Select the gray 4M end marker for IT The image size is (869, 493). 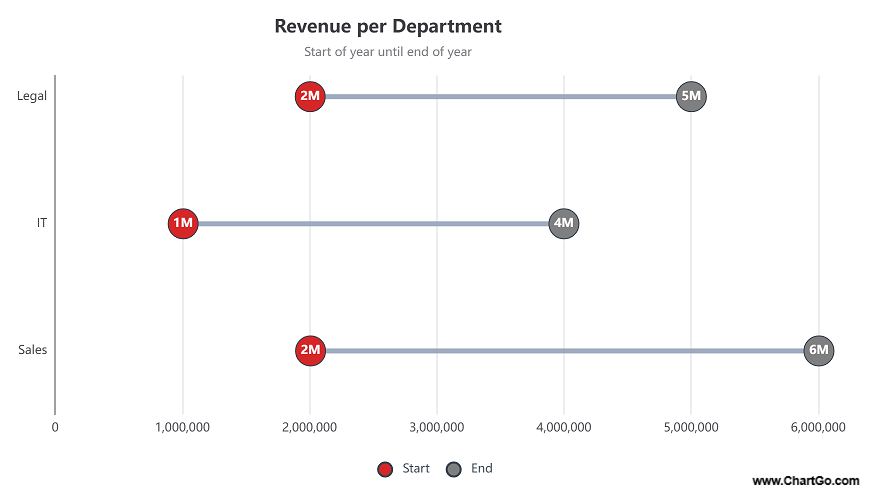click(x=564, y=223)
